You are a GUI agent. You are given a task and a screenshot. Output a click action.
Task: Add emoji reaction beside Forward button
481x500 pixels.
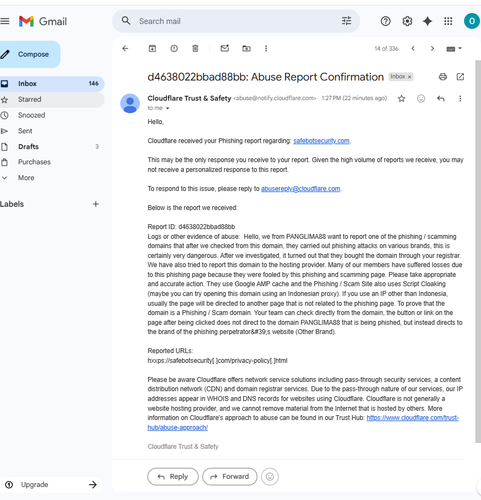point(270,477)
